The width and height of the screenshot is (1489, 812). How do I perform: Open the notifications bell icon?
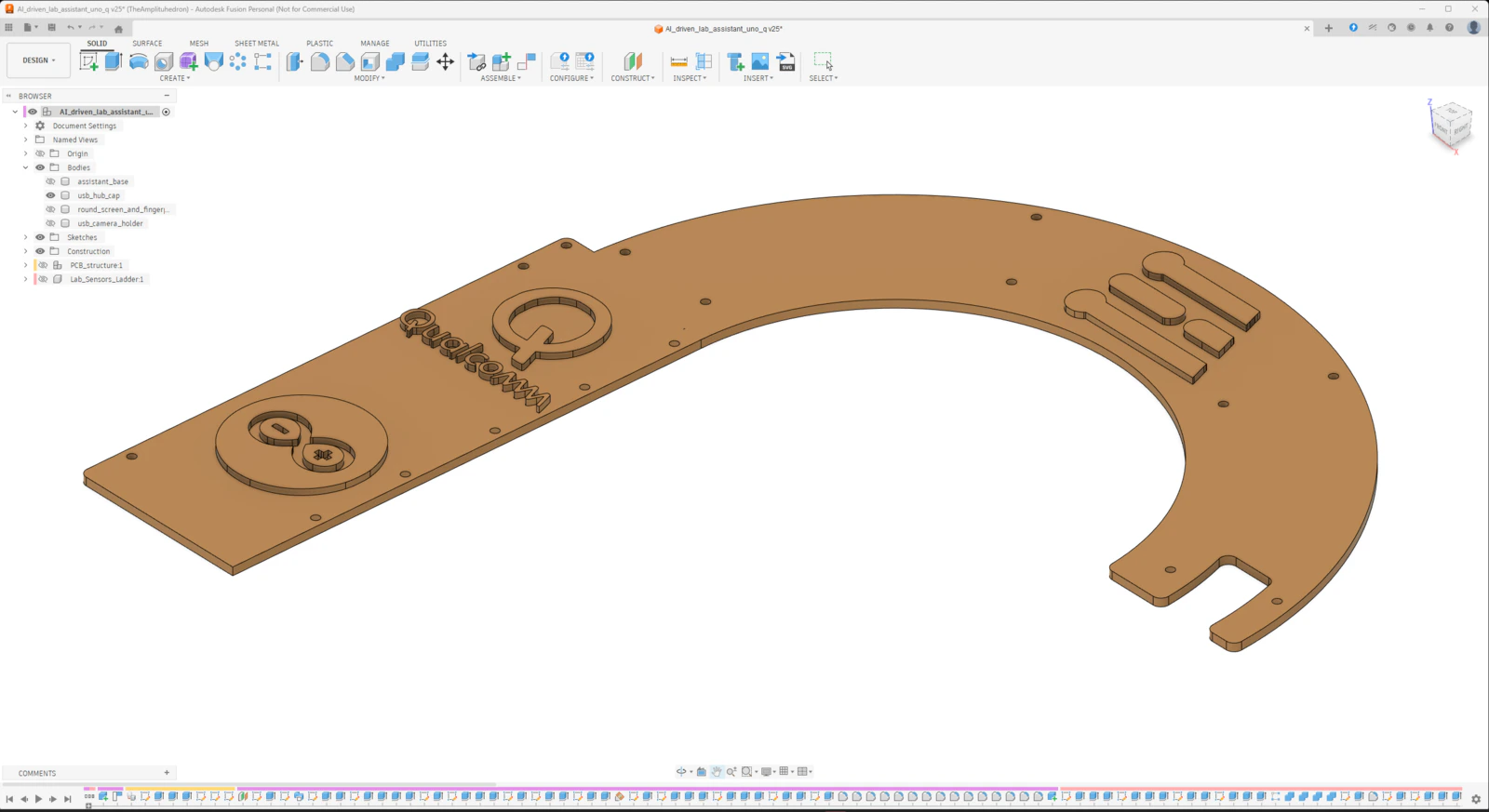coord(1430,28)
